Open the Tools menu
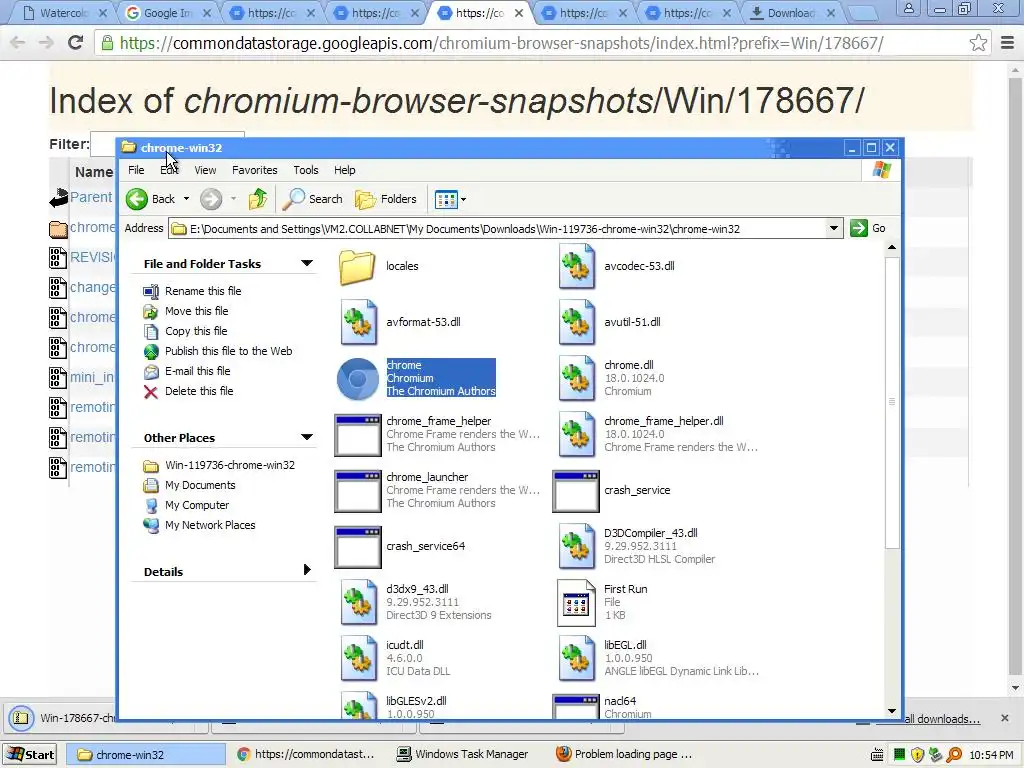1024x768 pixels. click(x=306, y=170)
